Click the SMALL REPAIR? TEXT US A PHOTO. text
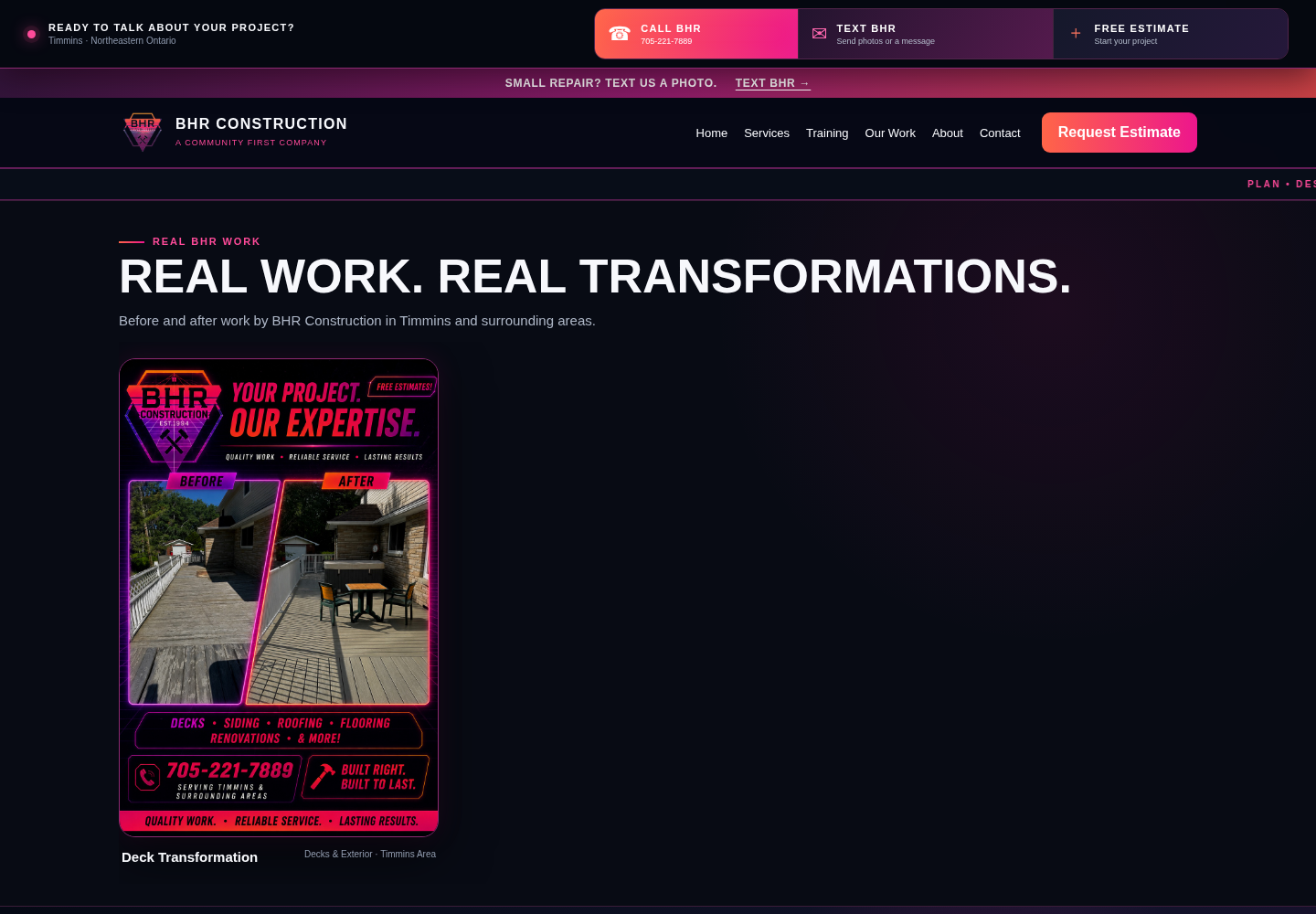Image resolution: width=1316 pixels, height=914 pixels. [611, 83]
